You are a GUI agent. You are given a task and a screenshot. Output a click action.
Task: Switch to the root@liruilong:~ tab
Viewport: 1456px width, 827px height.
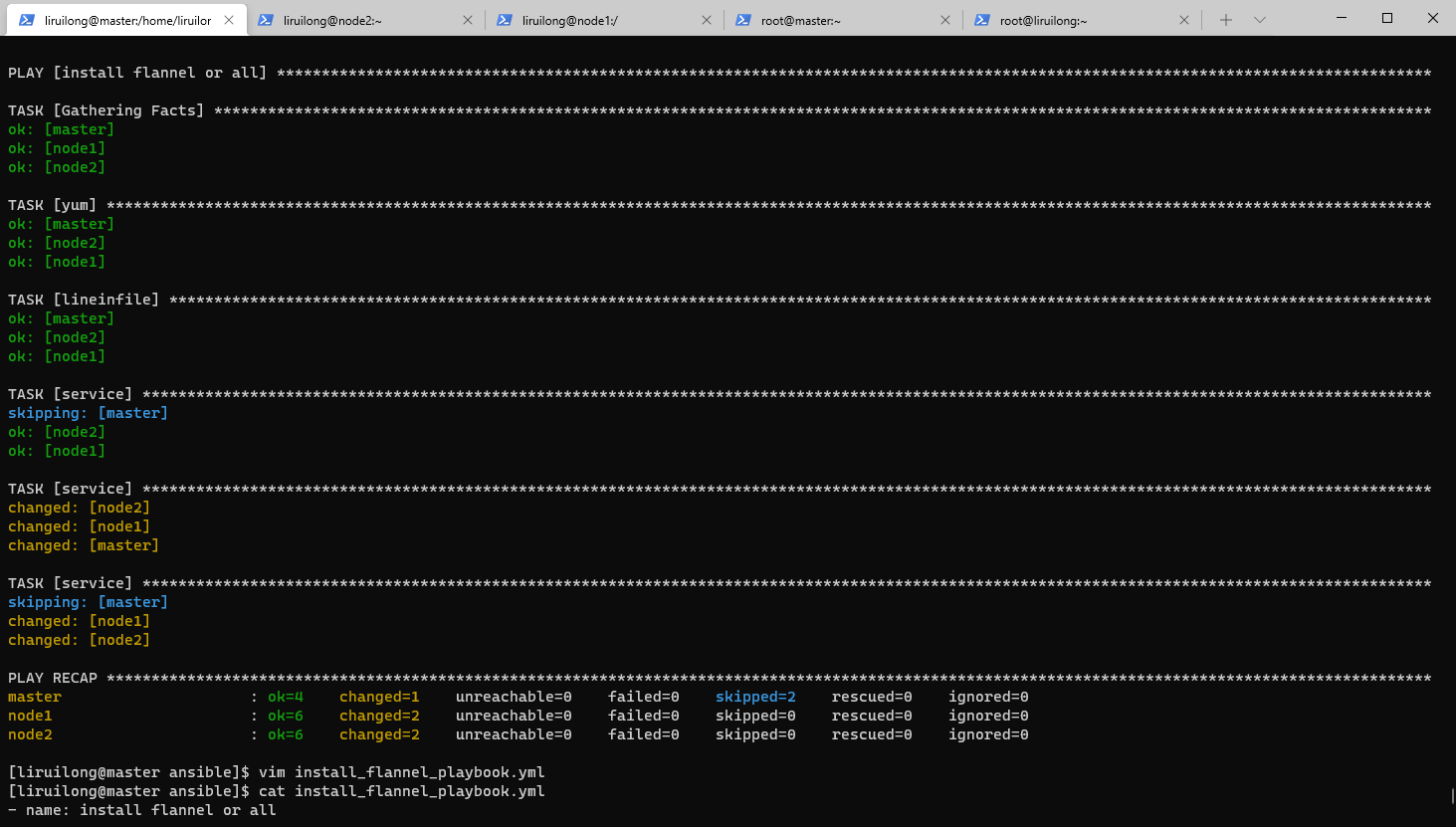tap(1083, 20)
